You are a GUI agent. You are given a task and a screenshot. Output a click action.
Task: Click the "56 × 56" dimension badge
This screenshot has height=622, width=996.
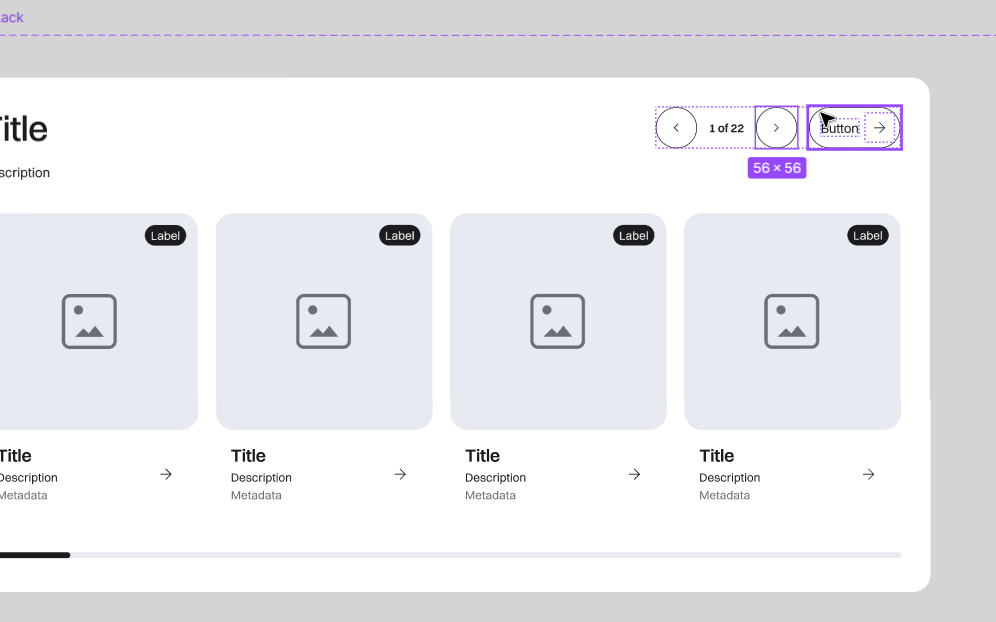(777, 168)
